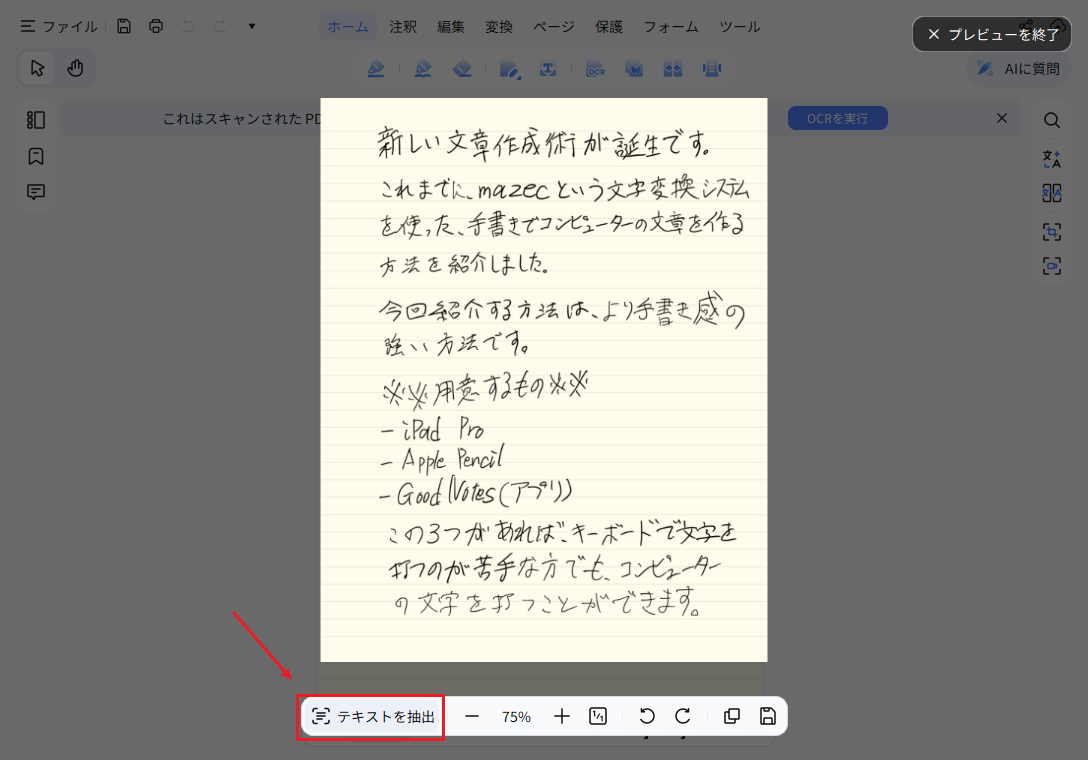This screenshot has width=1088, height=760.
Task: Click the AI translate icon in right sidebar
Action: point(1052,159)
